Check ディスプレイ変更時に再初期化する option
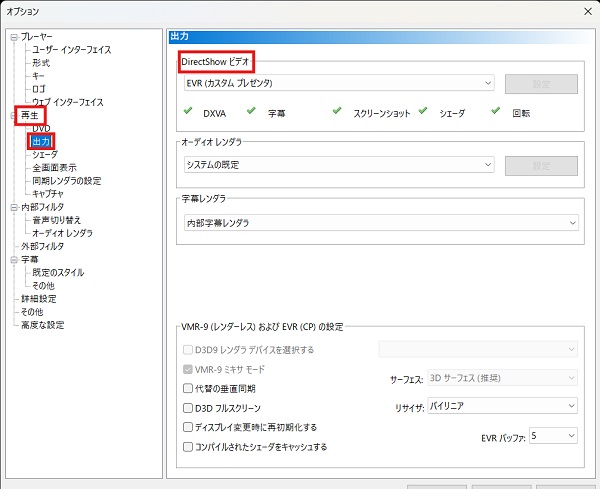This screenshot has width=600, height=489. point(188,426)
